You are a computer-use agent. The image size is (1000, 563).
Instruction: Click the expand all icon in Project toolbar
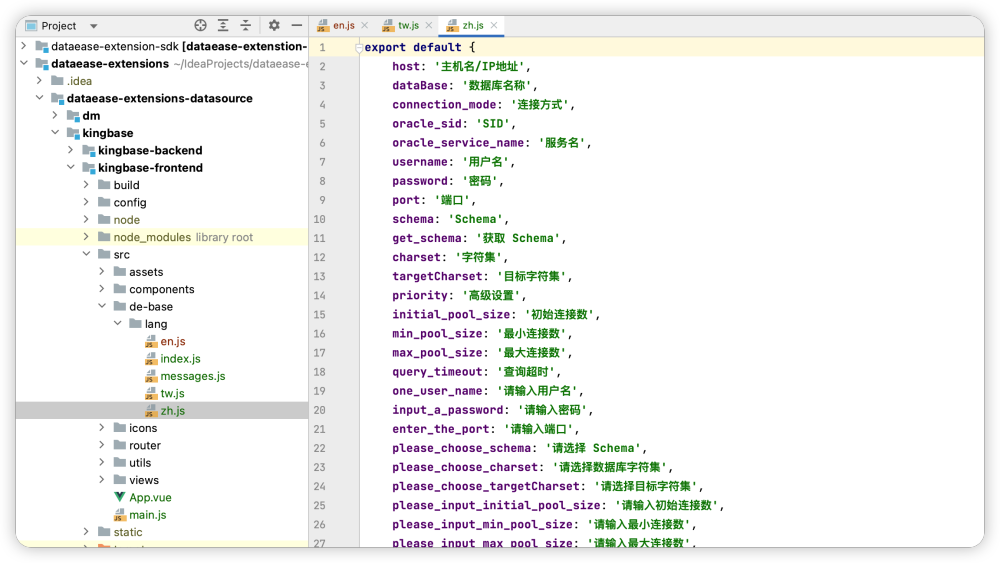pyautogui.click(x=223, y=26)
